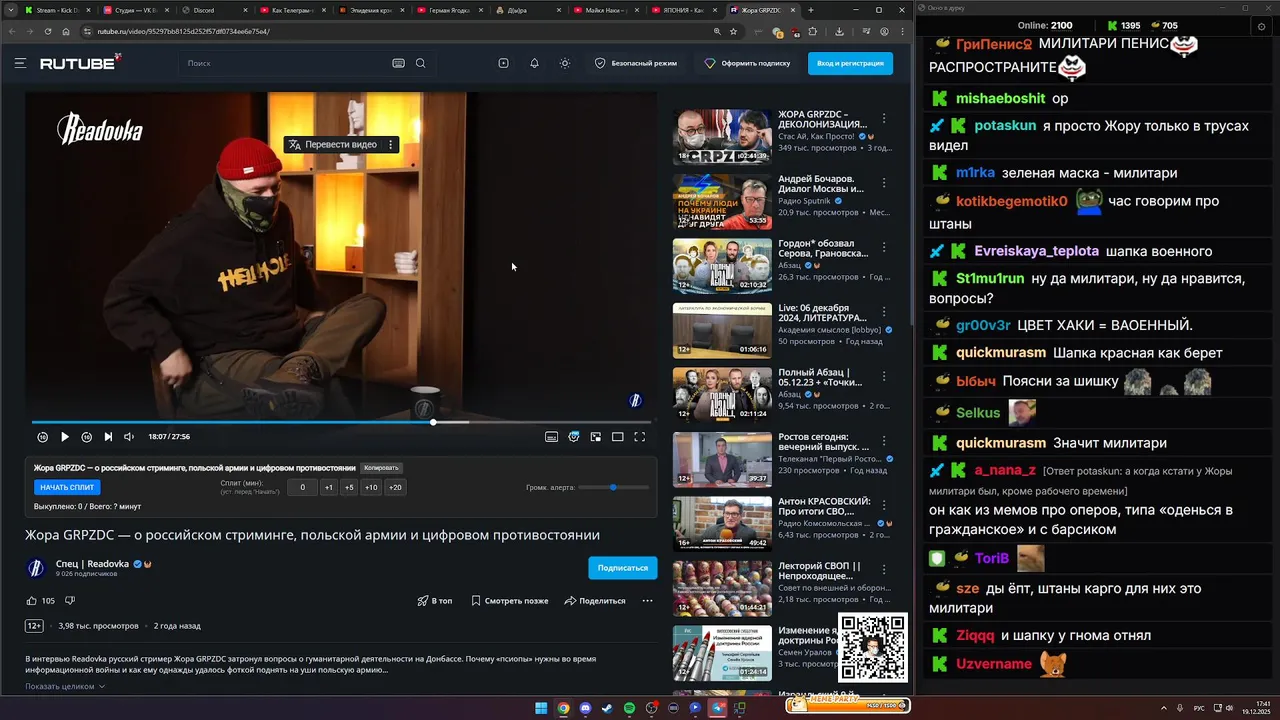Click Вход и регистрация
This screenshot has width=1280, height=720.
(850, 63)
